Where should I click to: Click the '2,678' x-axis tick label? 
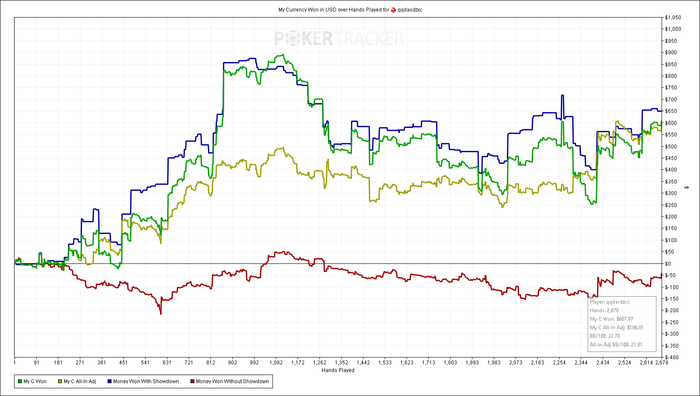click(661, 363)
